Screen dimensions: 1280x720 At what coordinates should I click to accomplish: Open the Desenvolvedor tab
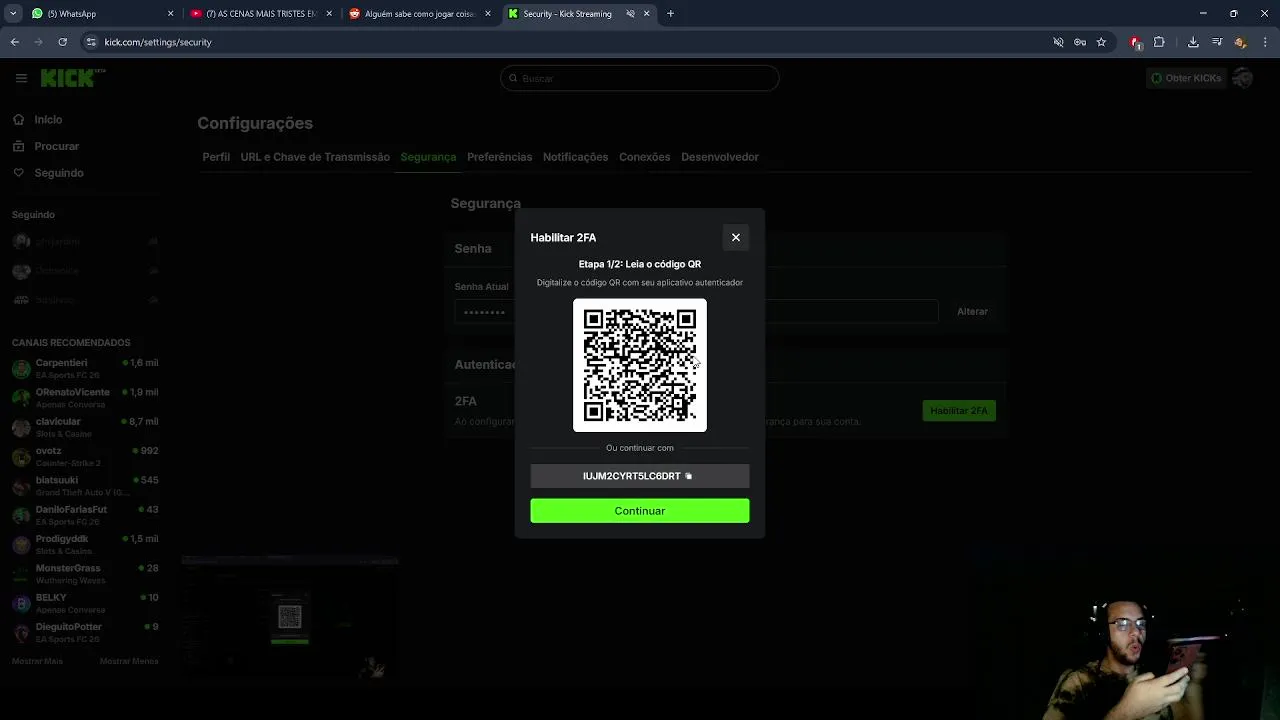click(720, 157)
